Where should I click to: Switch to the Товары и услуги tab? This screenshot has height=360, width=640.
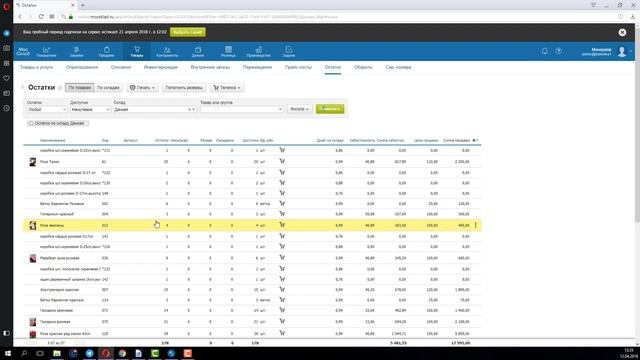click(x=36, y=67)
